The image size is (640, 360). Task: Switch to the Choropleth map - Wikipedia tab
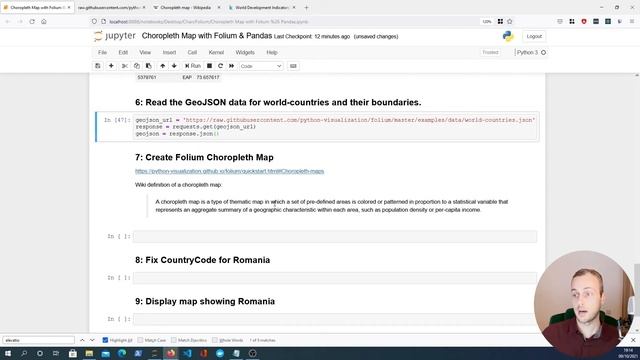point(186,7)
